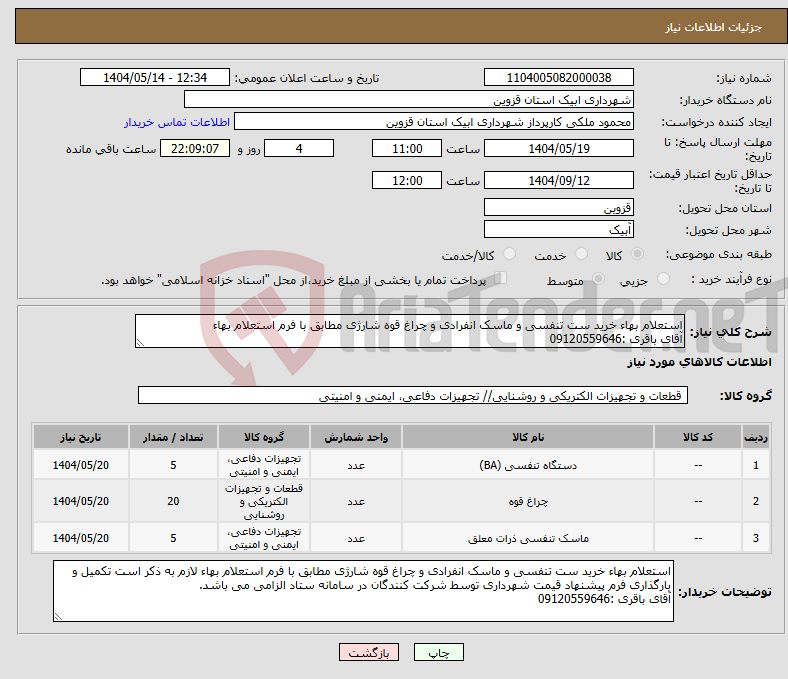Click the response deadline date 1404/05/19
The height and width of the screenshot is (679, 788).
point(558,148)
